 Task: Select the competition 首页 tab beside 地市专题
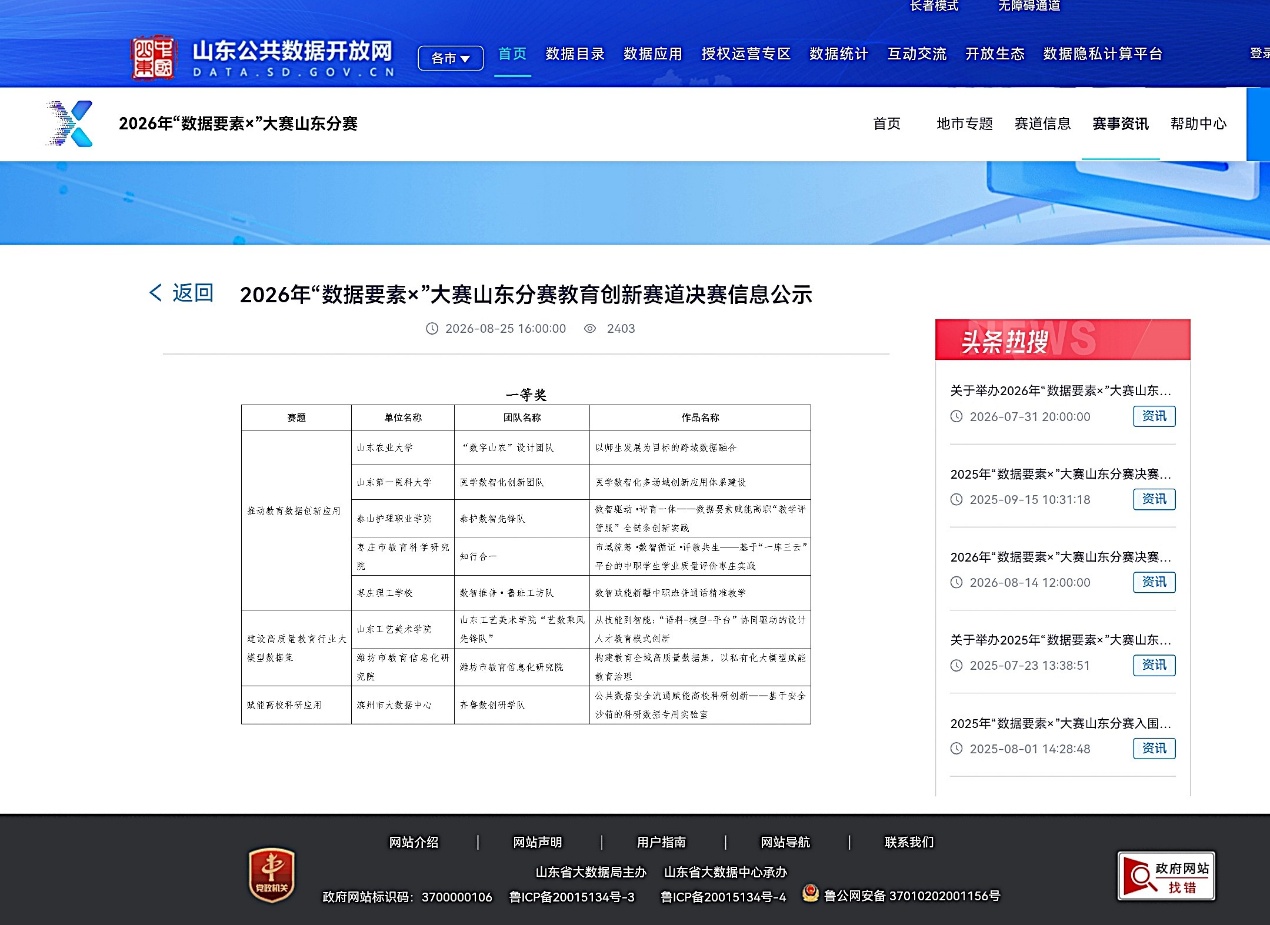coord(887,124)
